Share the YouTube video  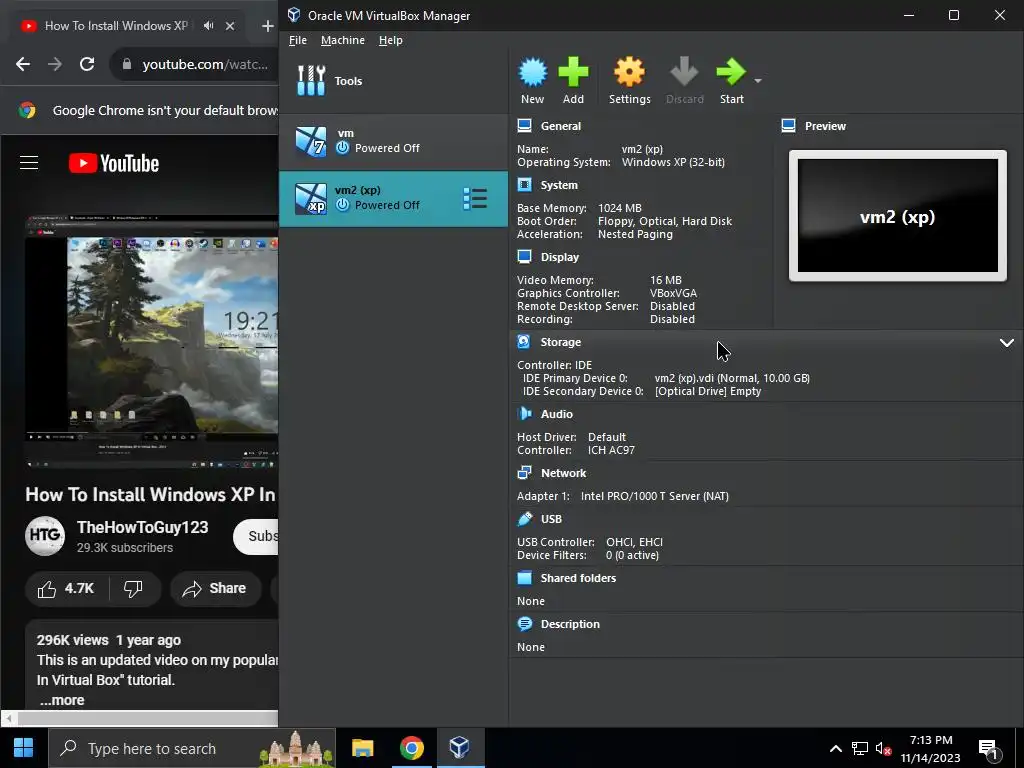pos(216,588)
